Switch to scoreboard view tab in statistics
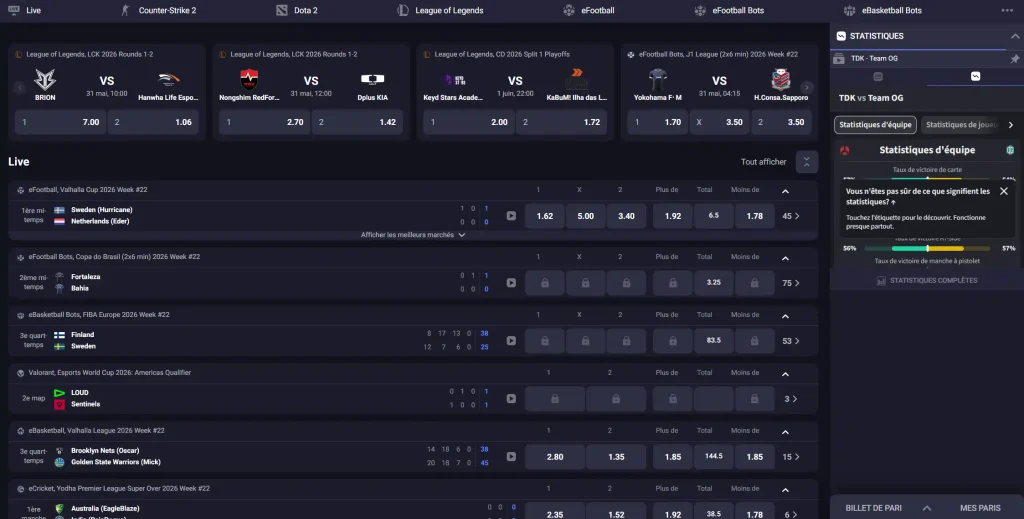This screenshot has width=1024, height=519. coord(878,76)
